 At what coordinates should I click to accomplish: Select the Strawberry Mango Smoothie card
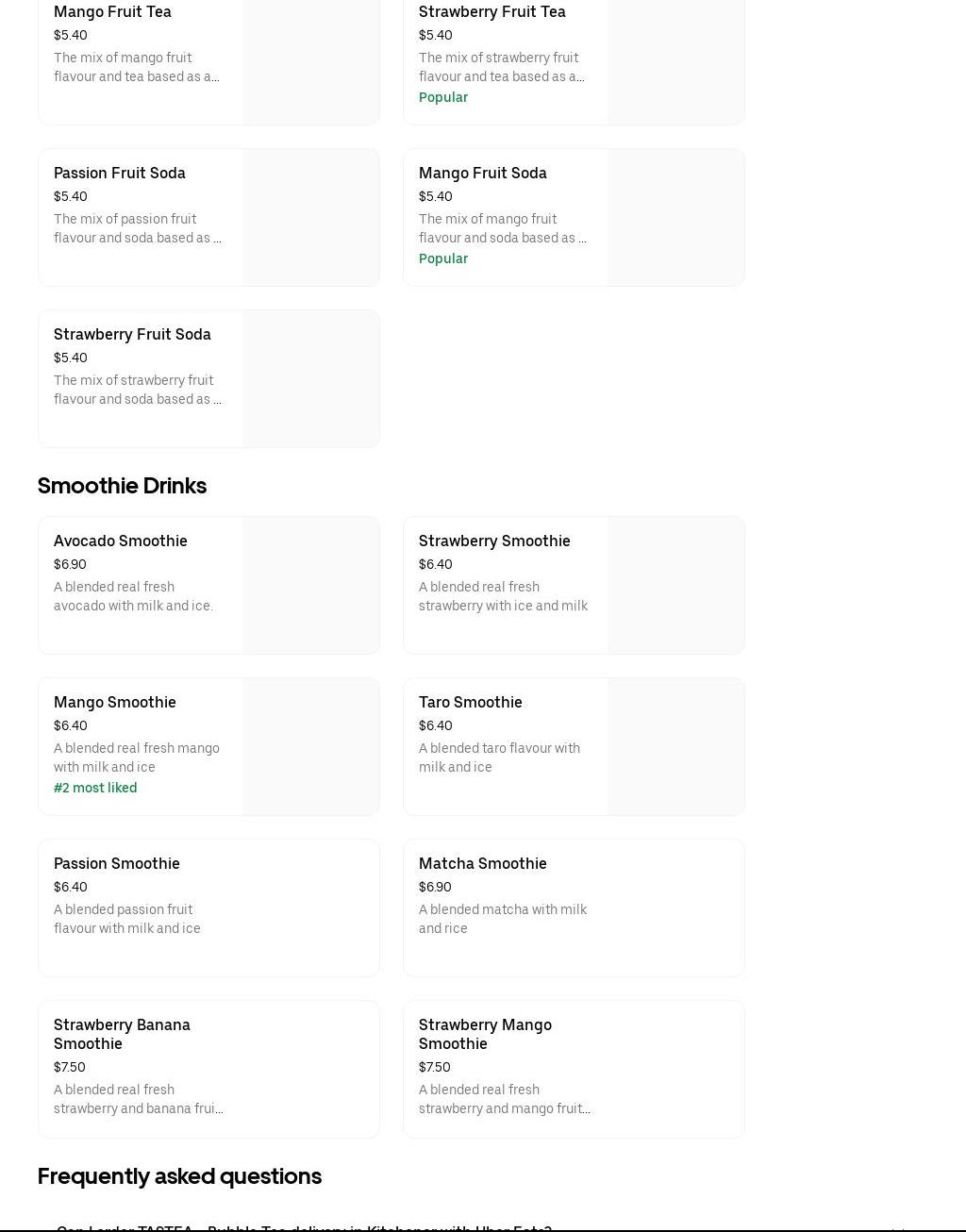[574, 1069]
